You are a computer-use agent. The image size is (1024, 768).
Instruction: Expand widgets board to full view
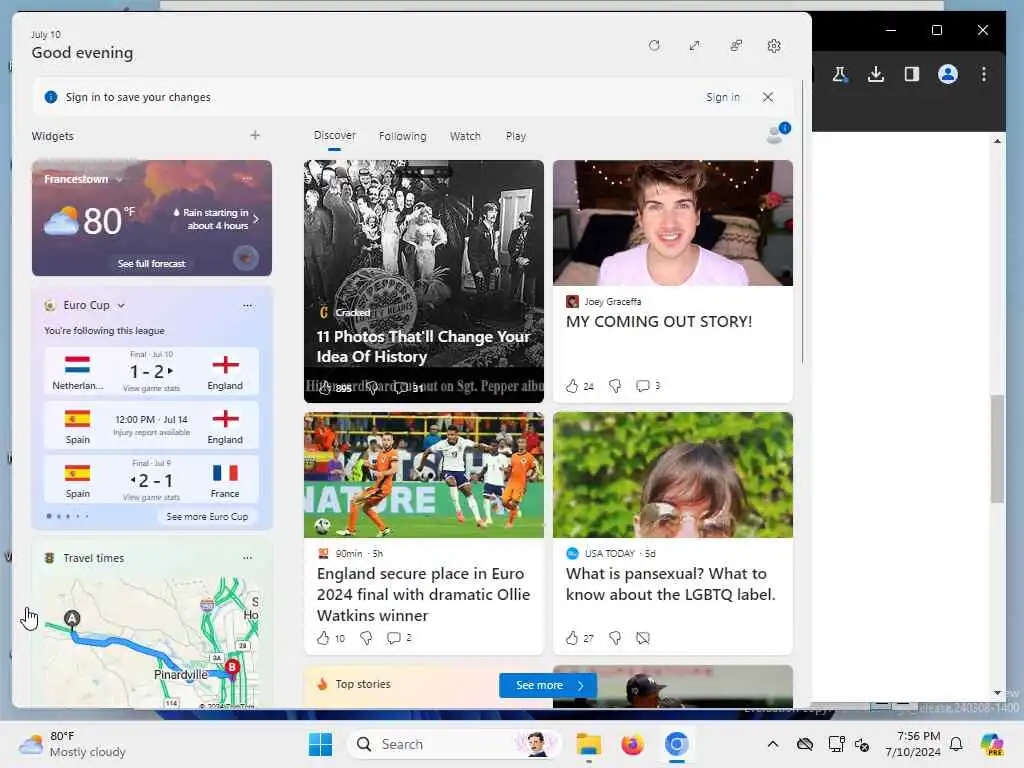694,46
